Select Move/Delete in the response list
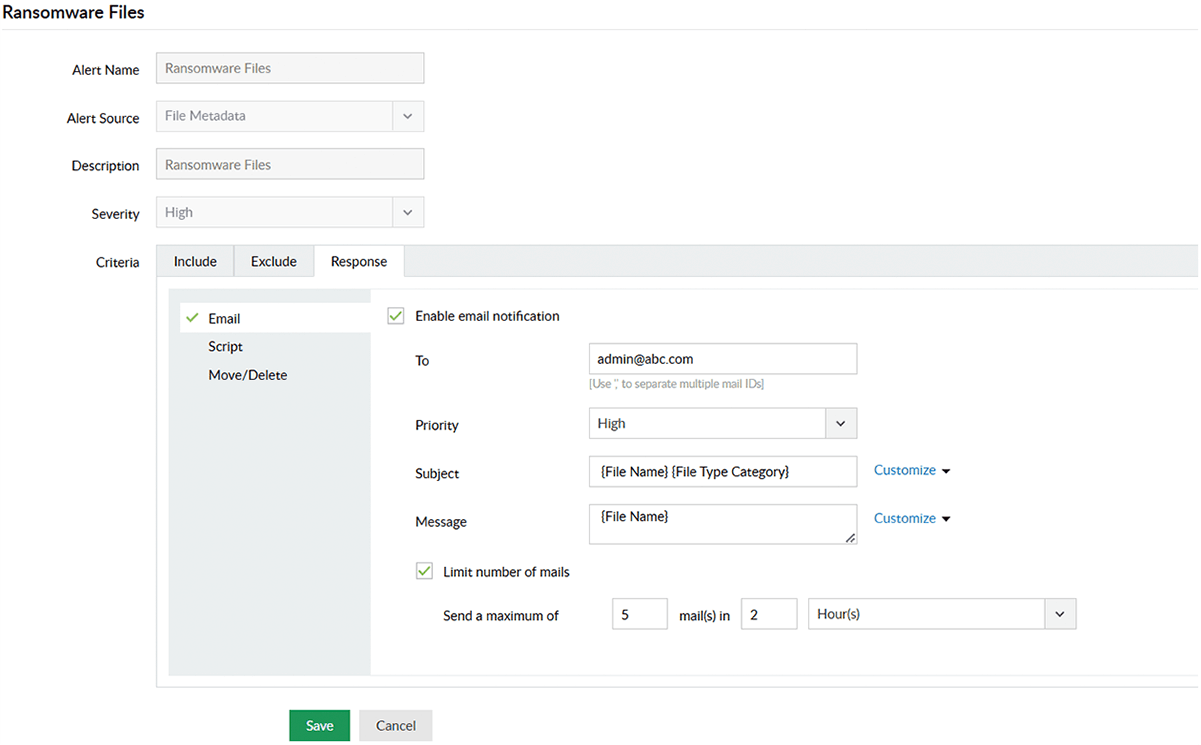The image size is (1201, 745). point(248,375)
